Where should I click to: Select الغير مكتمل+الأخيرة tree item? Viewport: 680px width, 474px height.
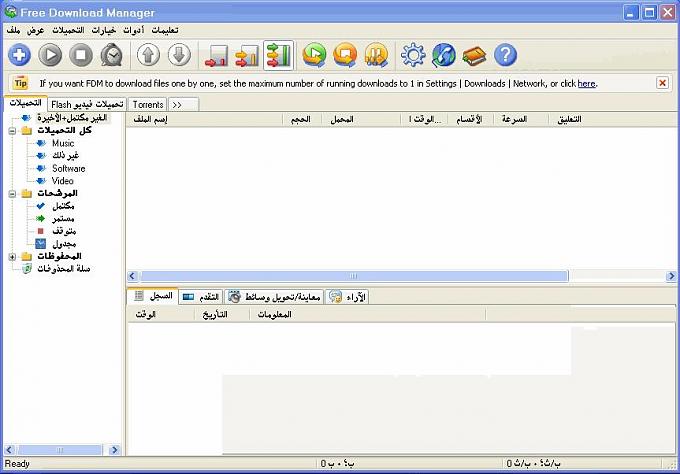72,118
